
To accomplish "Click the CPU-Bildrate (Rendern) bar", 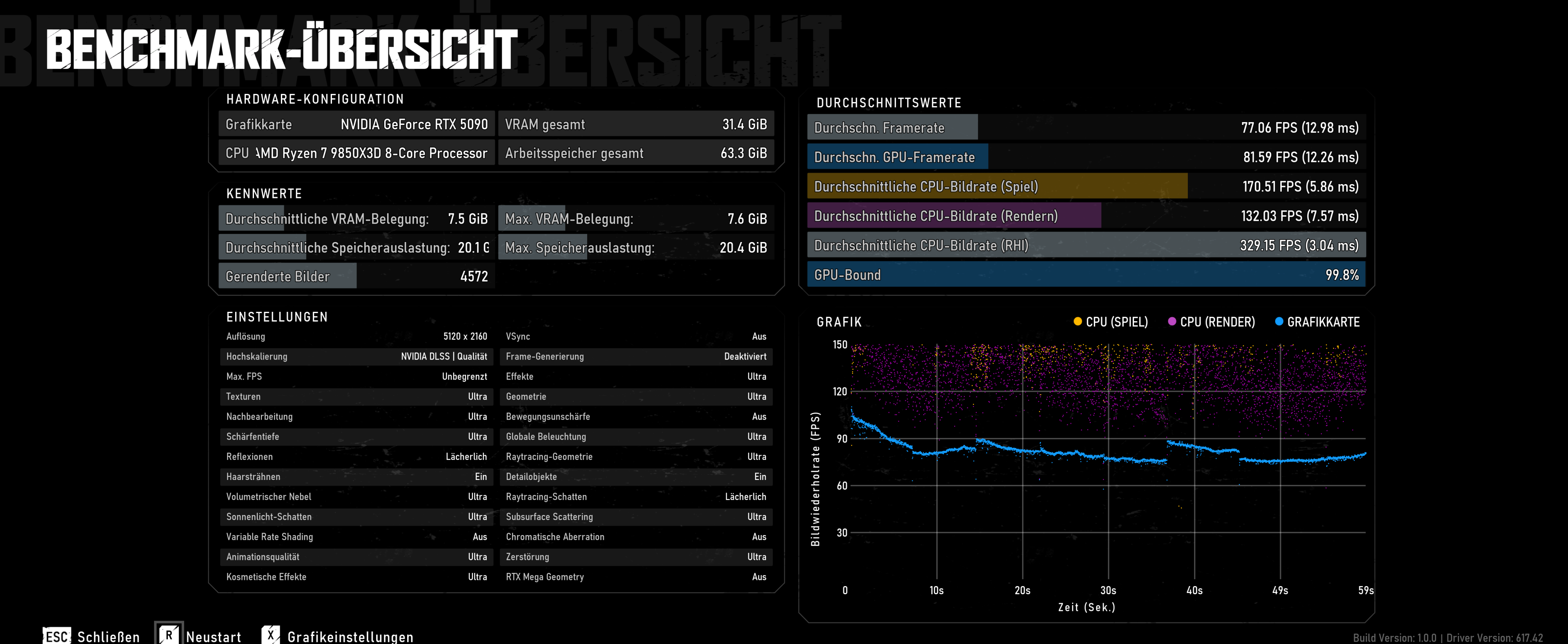I will coord(1087,216).
